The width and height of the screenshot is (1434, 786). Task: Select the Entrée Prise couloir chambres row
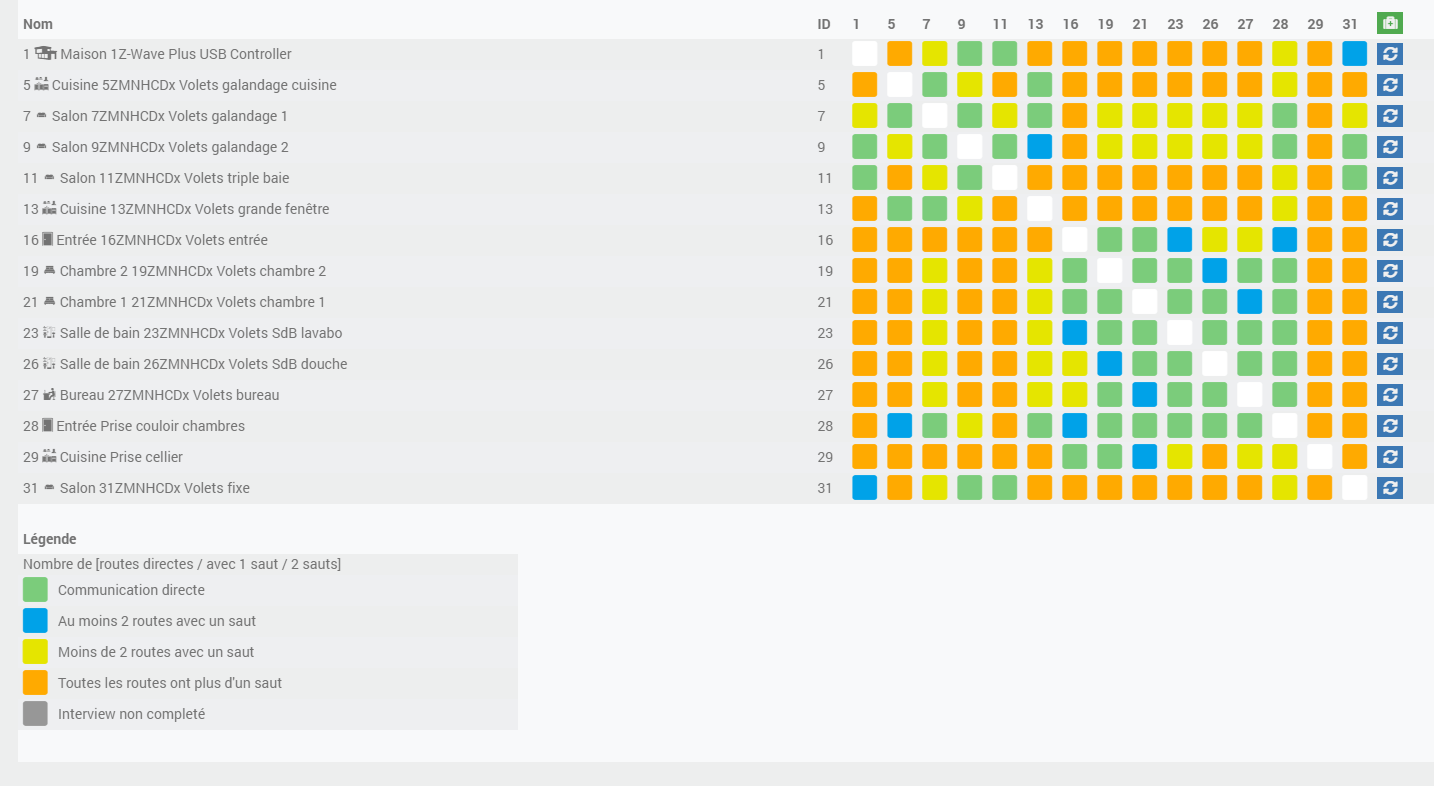click(x=150, y=426)
